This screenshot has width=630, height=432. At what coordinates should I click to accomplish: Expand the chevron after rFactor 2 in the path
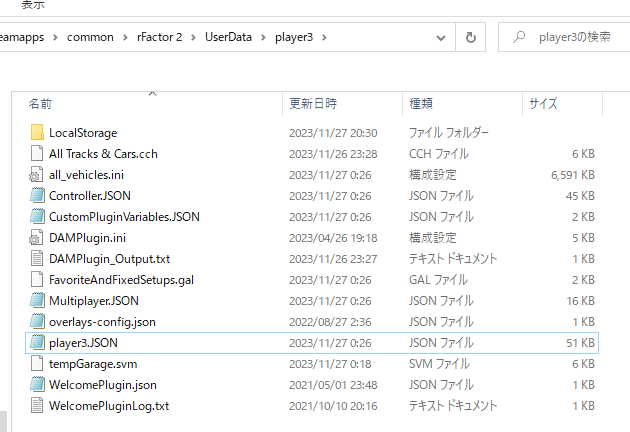pyautogui.click(x=193, y=37)
